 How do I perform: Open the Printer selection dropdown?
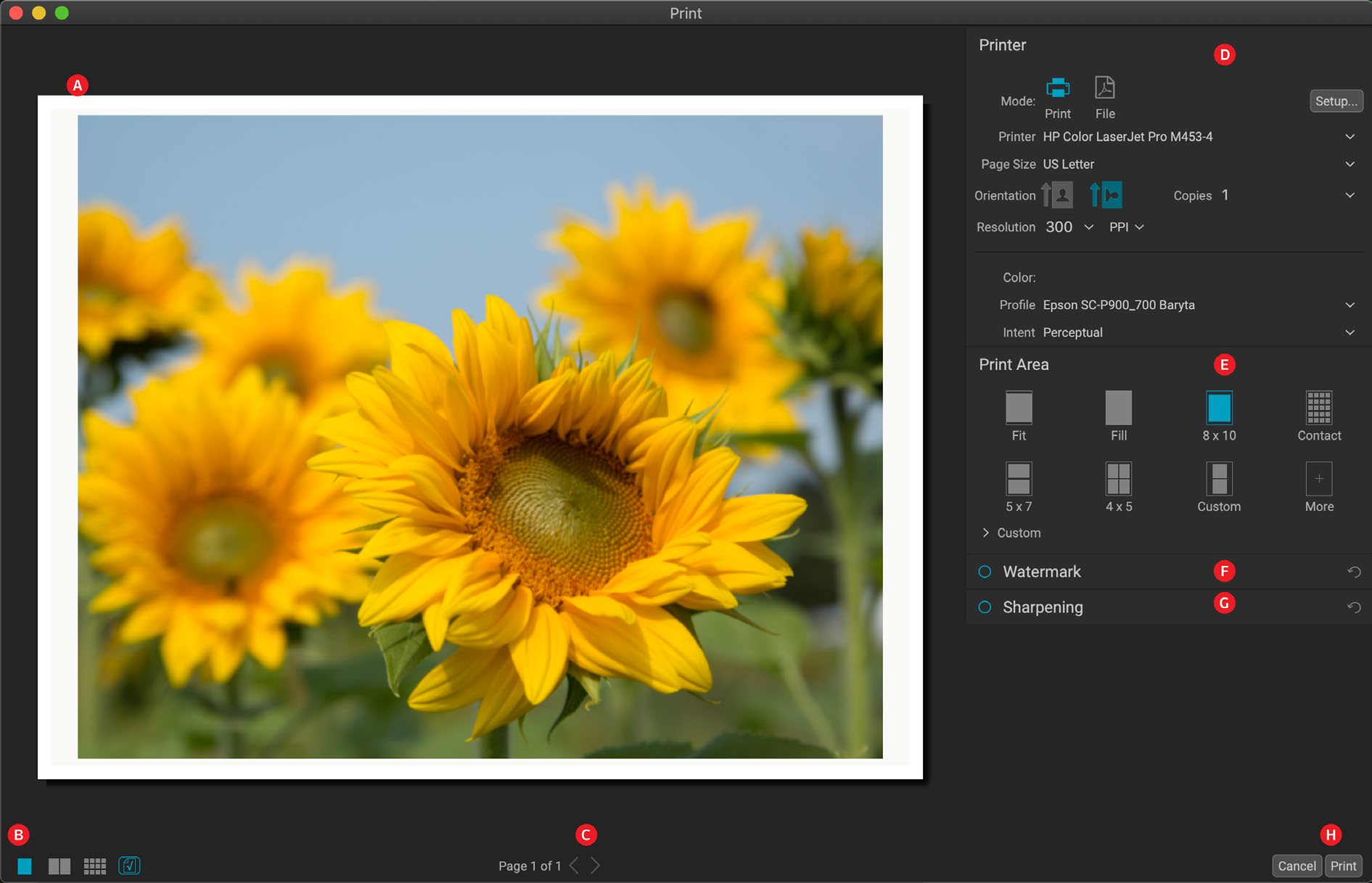1350,136
